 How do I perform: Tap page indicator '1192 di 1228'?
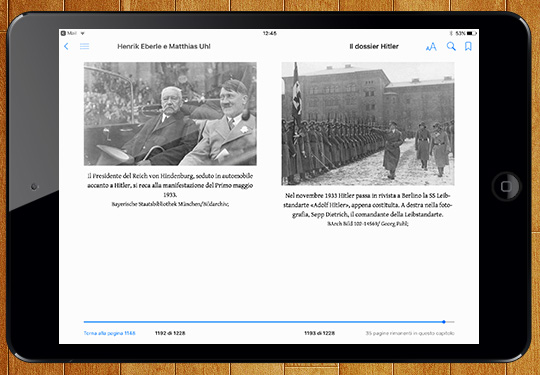[x=170, y=333]
